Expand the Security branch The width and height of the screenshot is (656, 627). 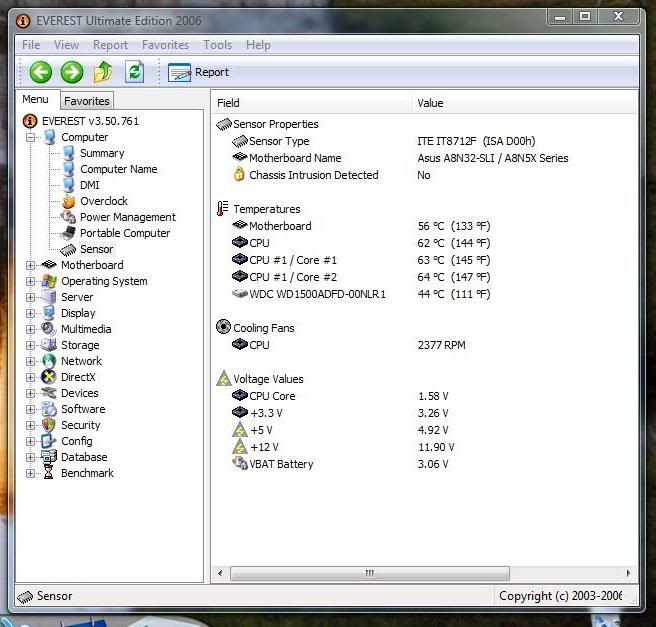click(x=30, y=425)
